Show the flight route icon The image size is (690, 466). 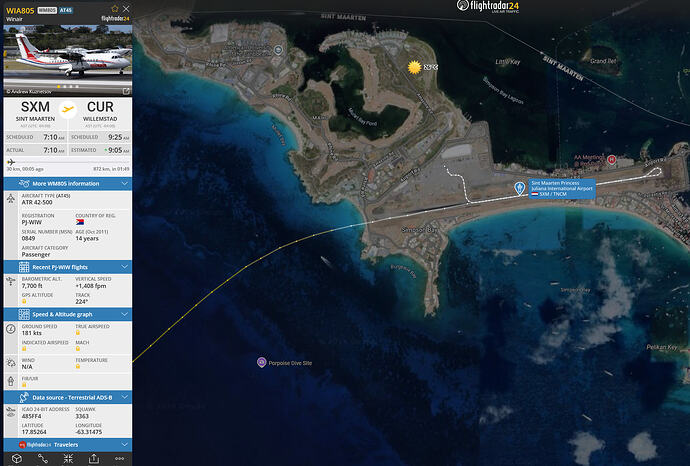click(x=43, y=459)
